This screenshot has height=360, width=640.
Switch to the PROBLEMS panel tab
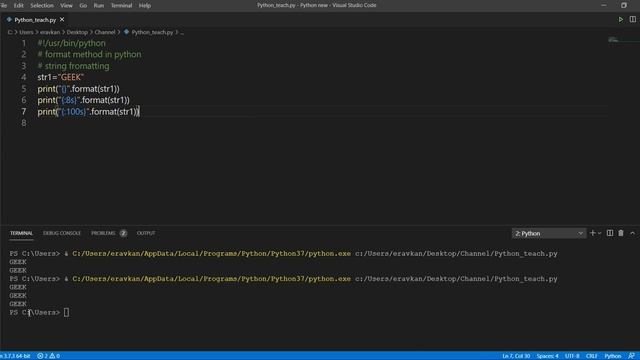pos(103,233)
